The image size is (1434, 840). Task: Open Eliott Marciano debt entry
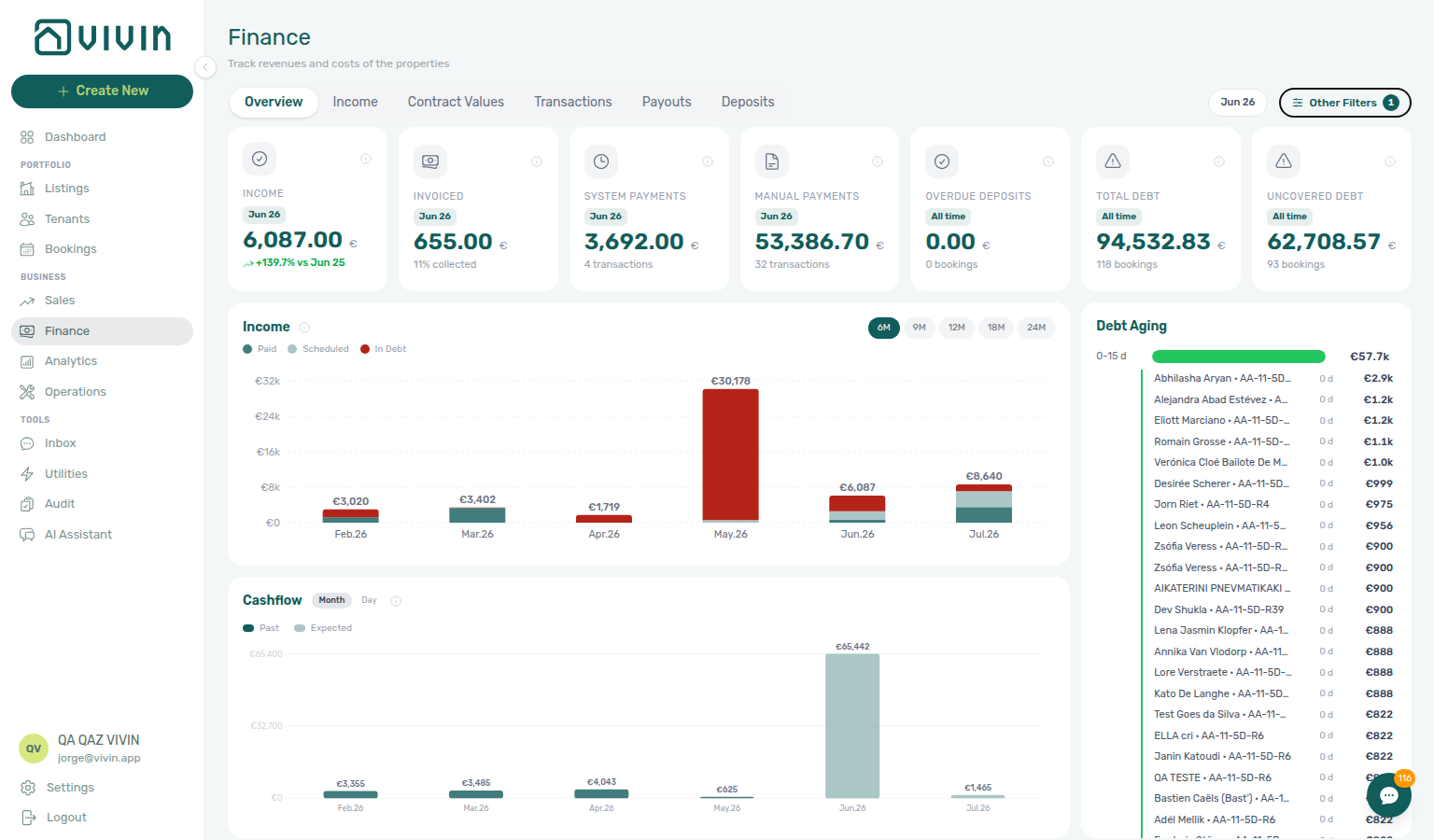click(1272, 421)
